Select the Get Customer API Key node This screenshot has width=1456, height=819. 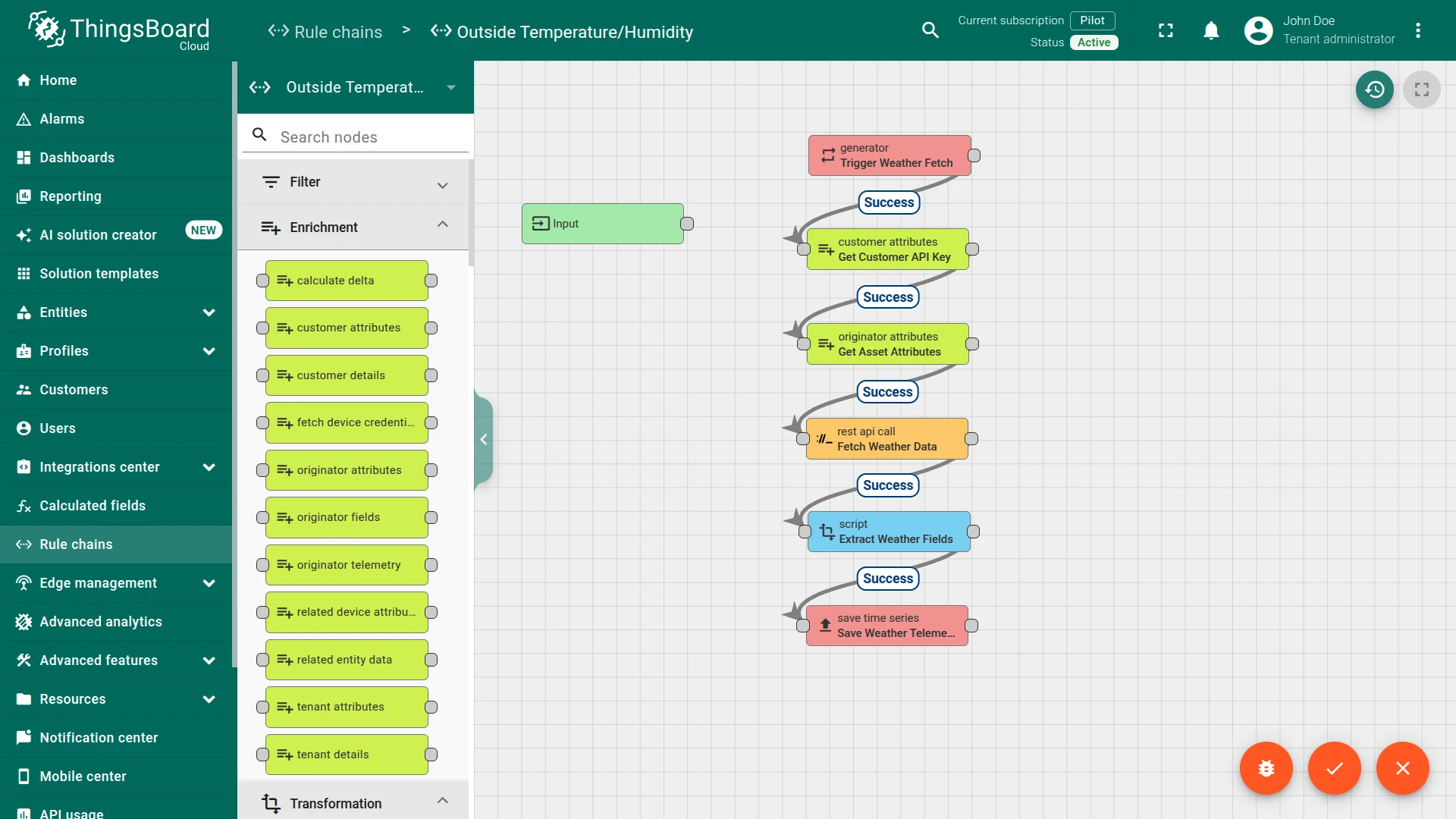tap(888, 249)
